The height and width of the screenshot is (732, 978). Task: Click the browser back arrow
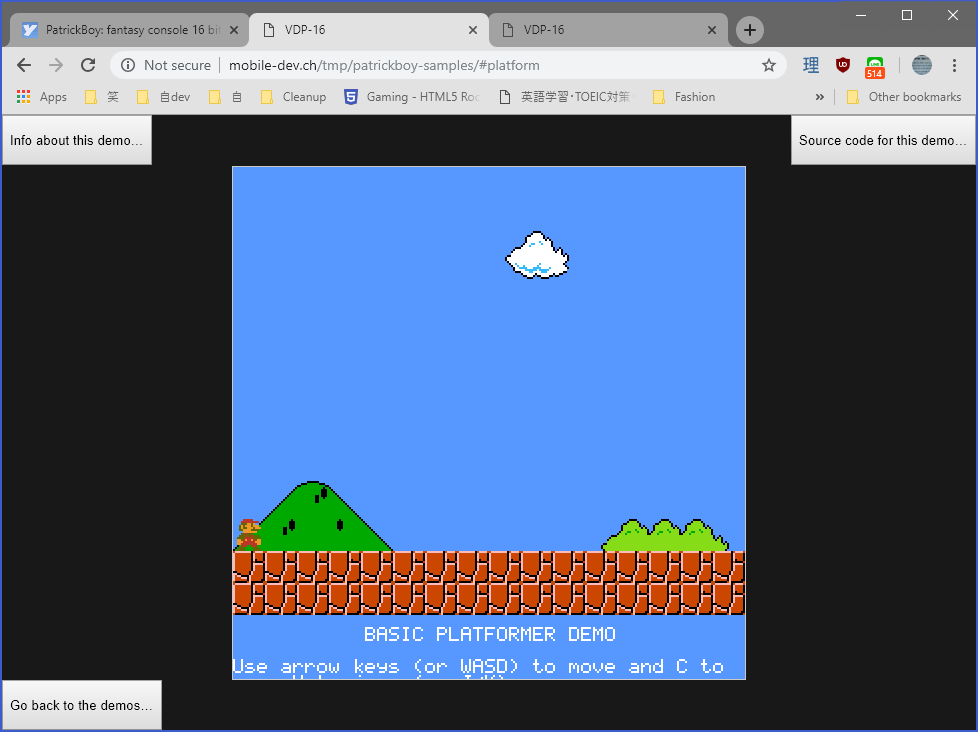24,65
